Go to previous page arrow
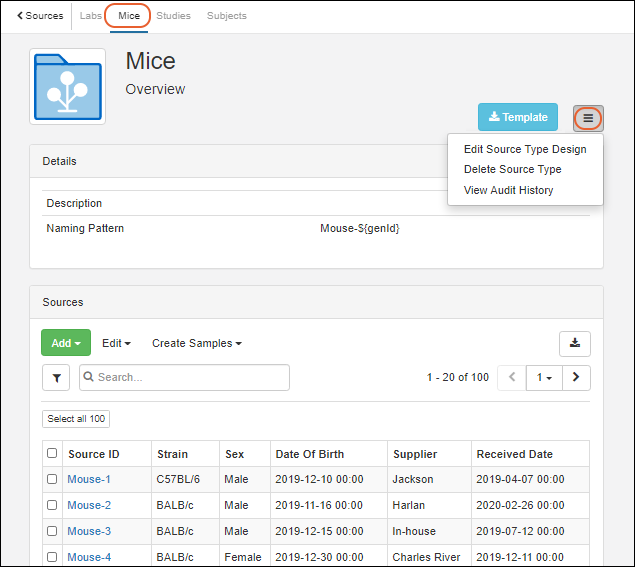This screenshot has width=635, height=567. 512,378
